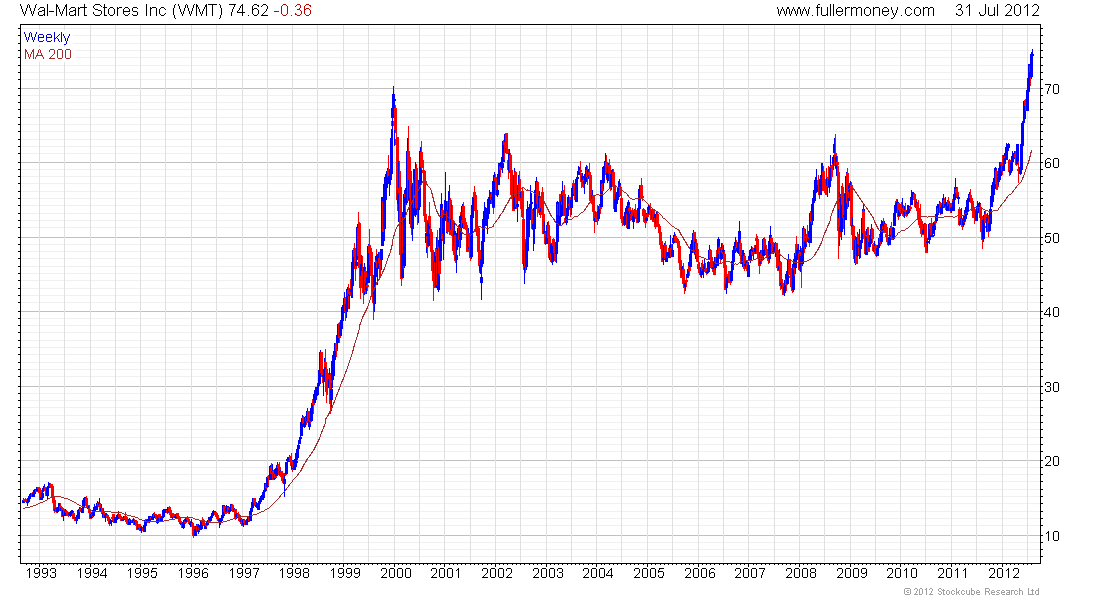Click the 70 price label on y-axis
This screenshot has height=600, width=1100.
point(1052,89)
